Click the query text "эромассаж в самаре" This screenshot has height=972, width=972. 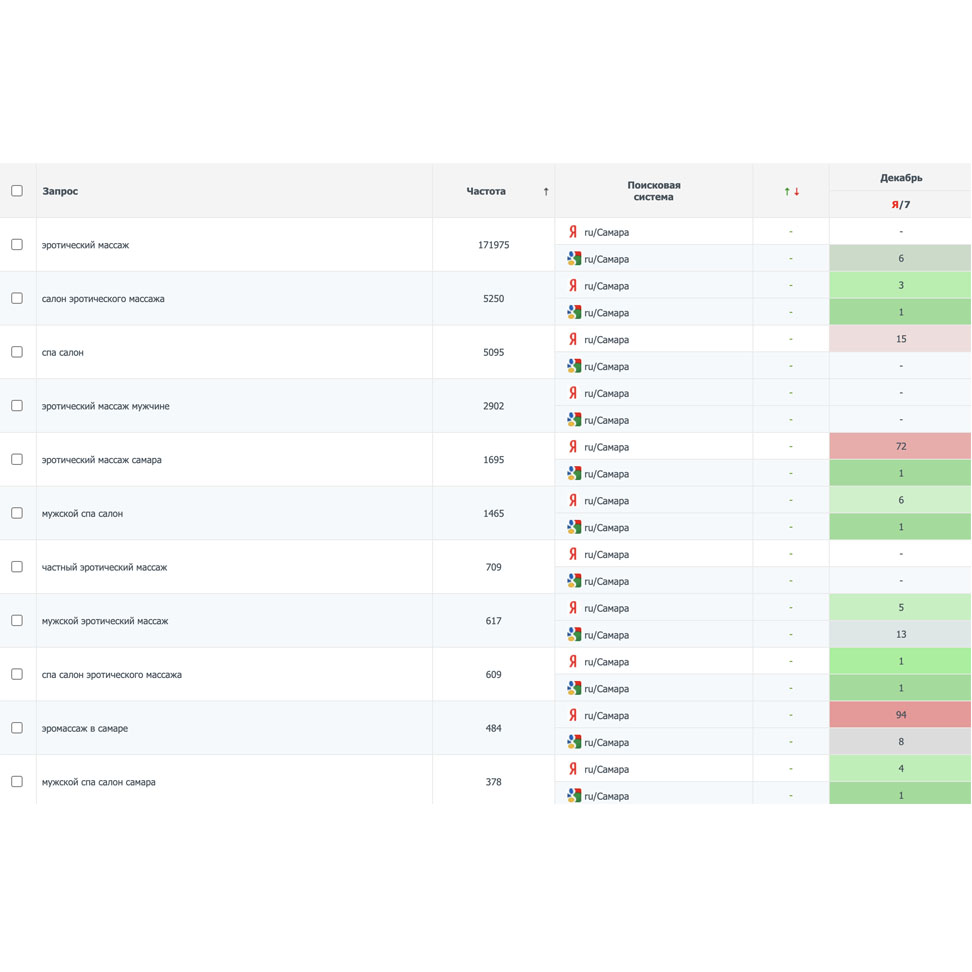point(85,728)
